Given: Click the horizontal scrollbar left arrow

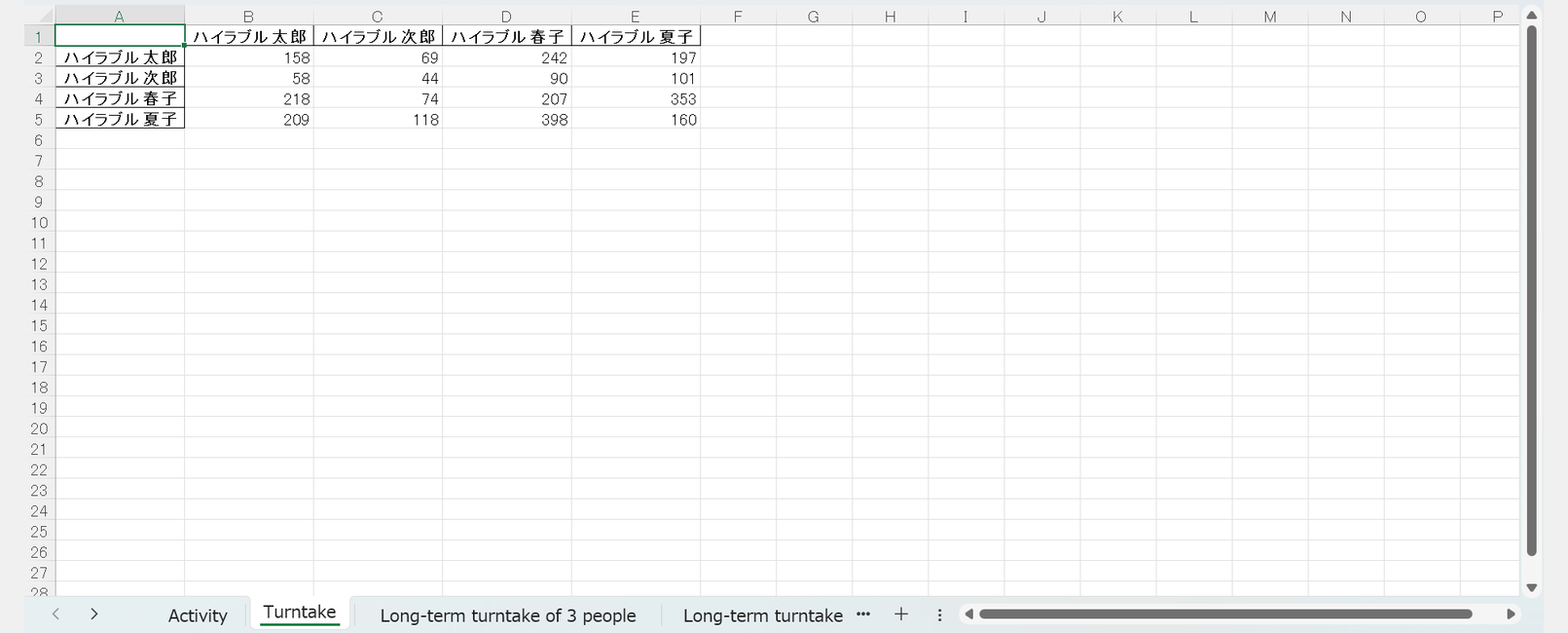Looking at the screenshot, I should [968, 614].
